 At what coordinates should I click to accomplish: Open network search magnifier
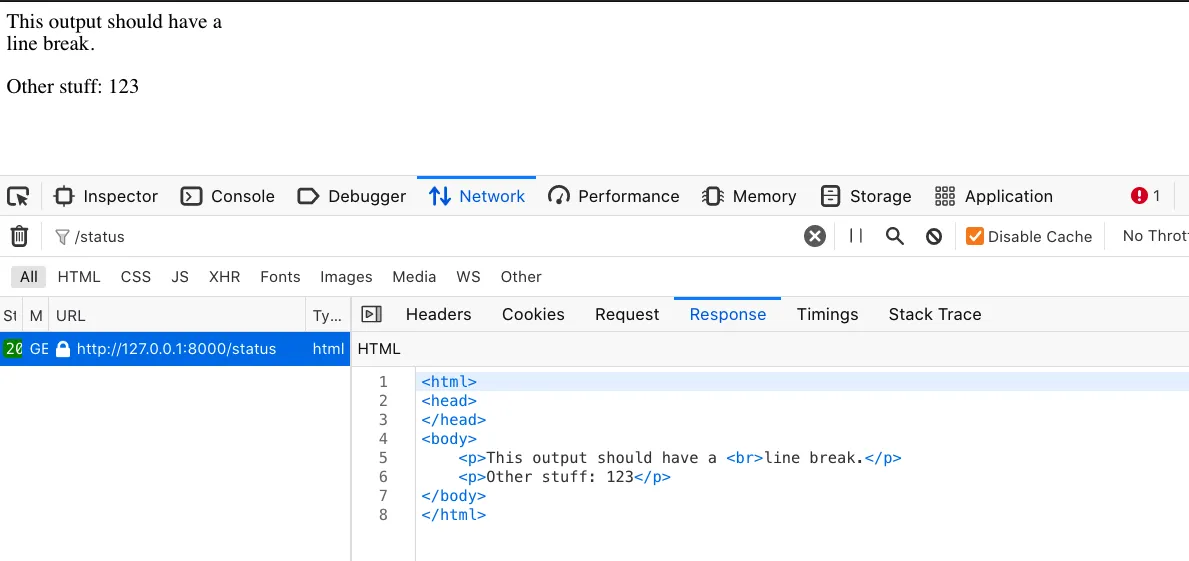coord(895,237)
